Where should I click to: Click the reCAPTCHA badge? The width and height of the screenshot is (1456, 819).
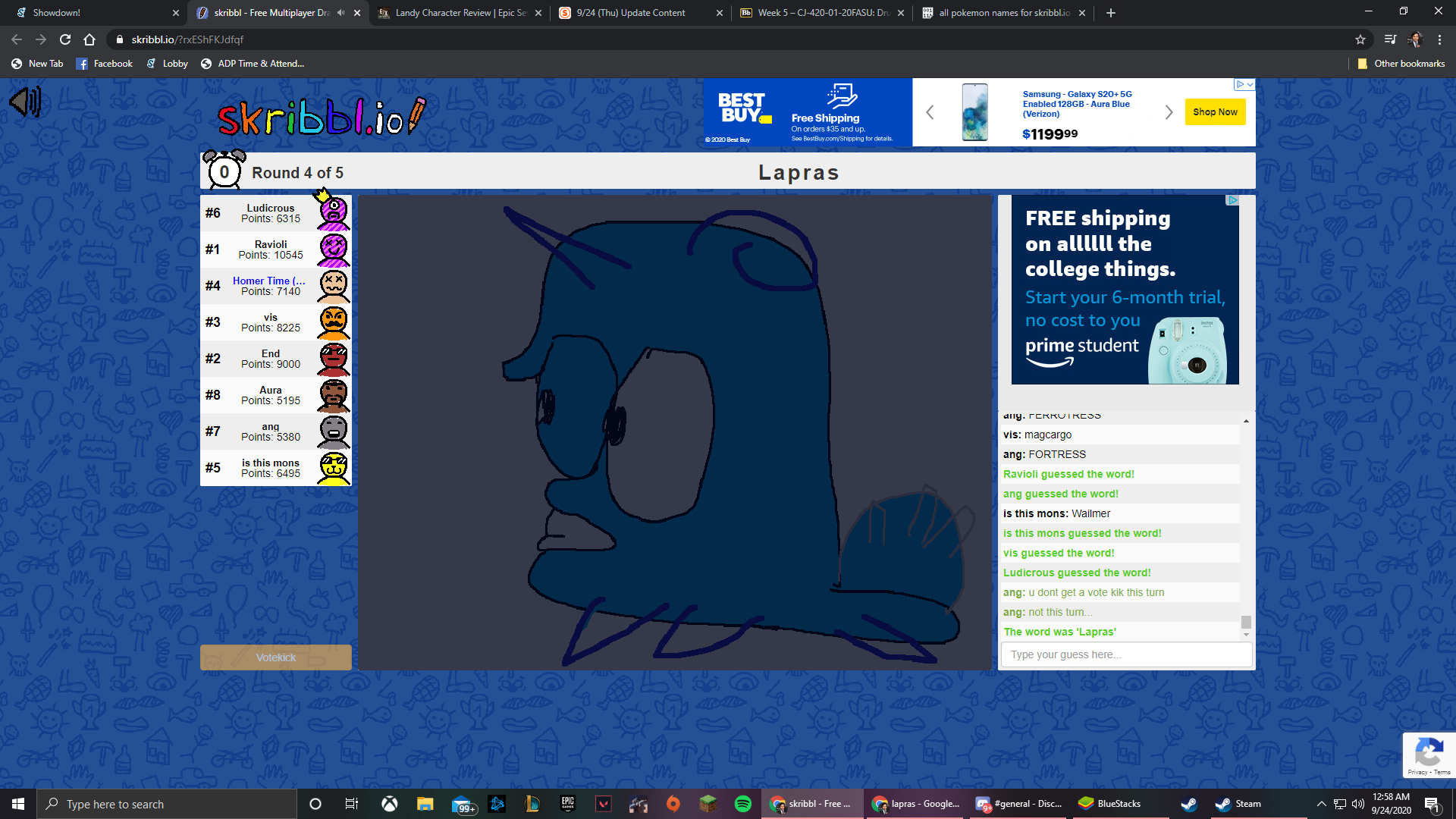(x=1429, y=755)
